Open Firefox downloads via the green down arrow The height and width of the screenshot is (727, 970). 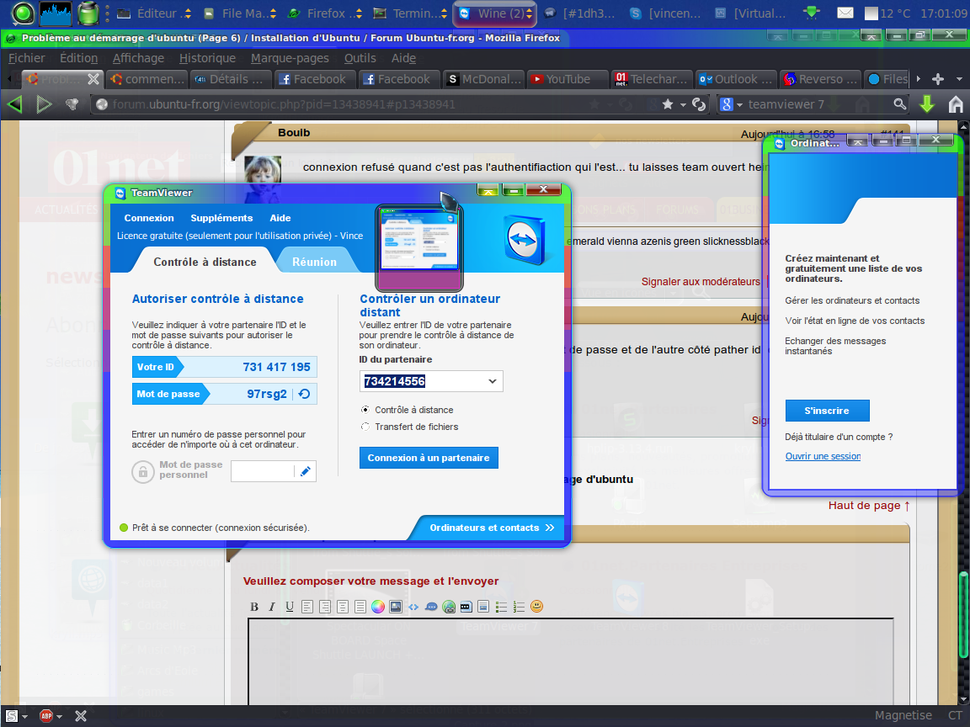coord(927,105)
